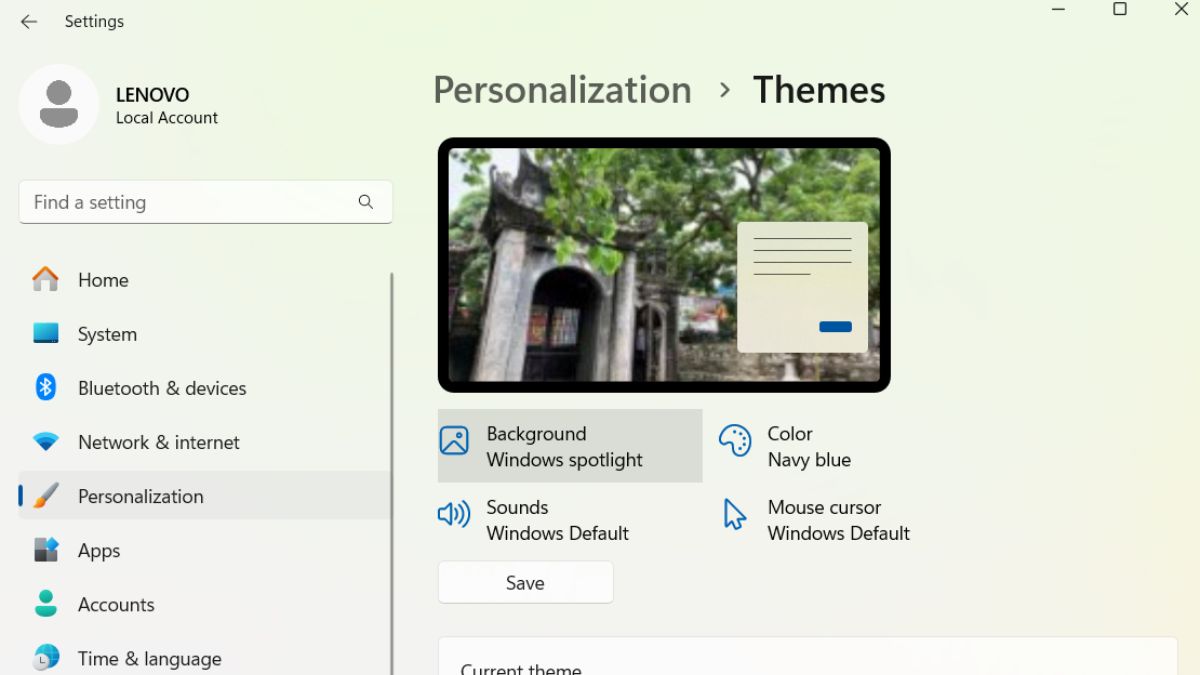
Task: Click the back arrow at top left
Action: click(28, 20)
